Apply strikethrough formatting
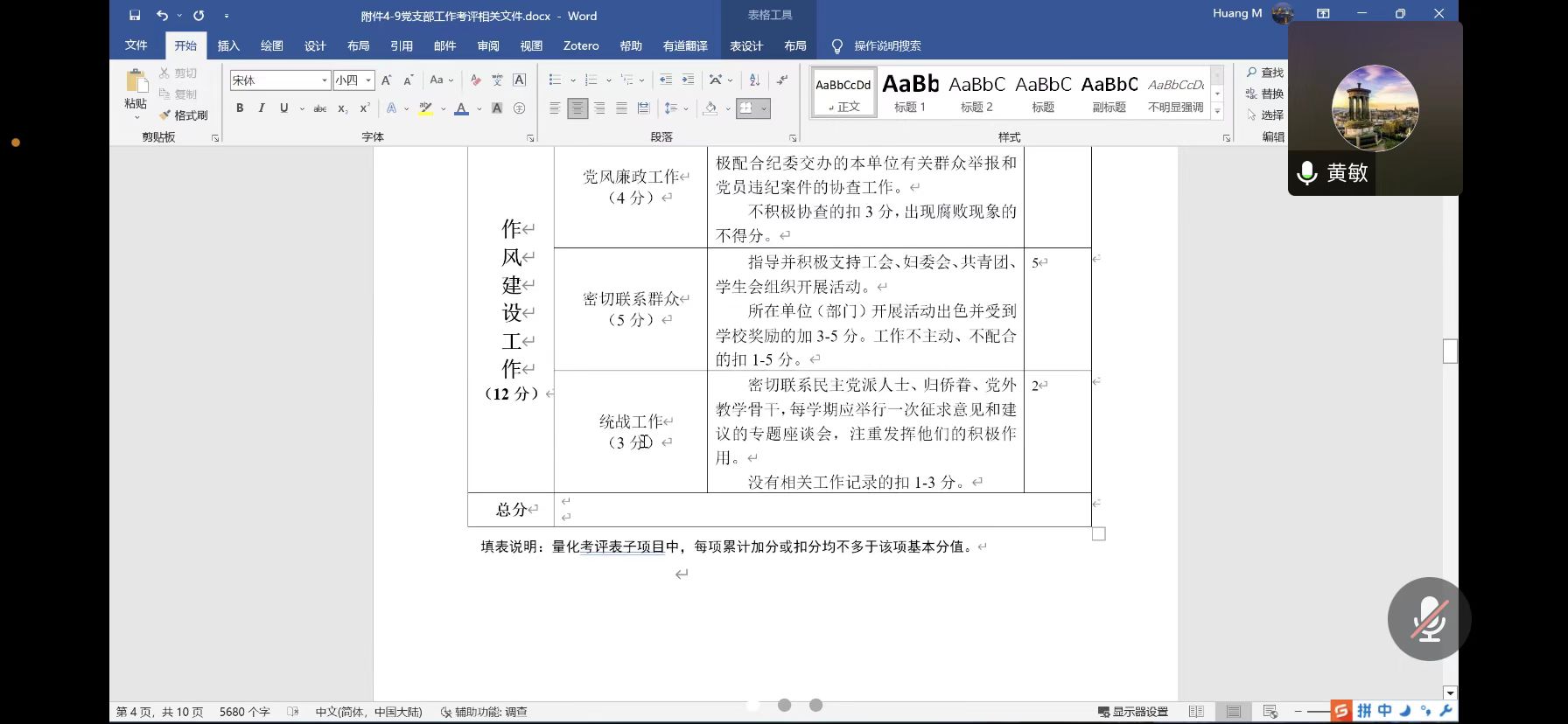 coord(320,108)
